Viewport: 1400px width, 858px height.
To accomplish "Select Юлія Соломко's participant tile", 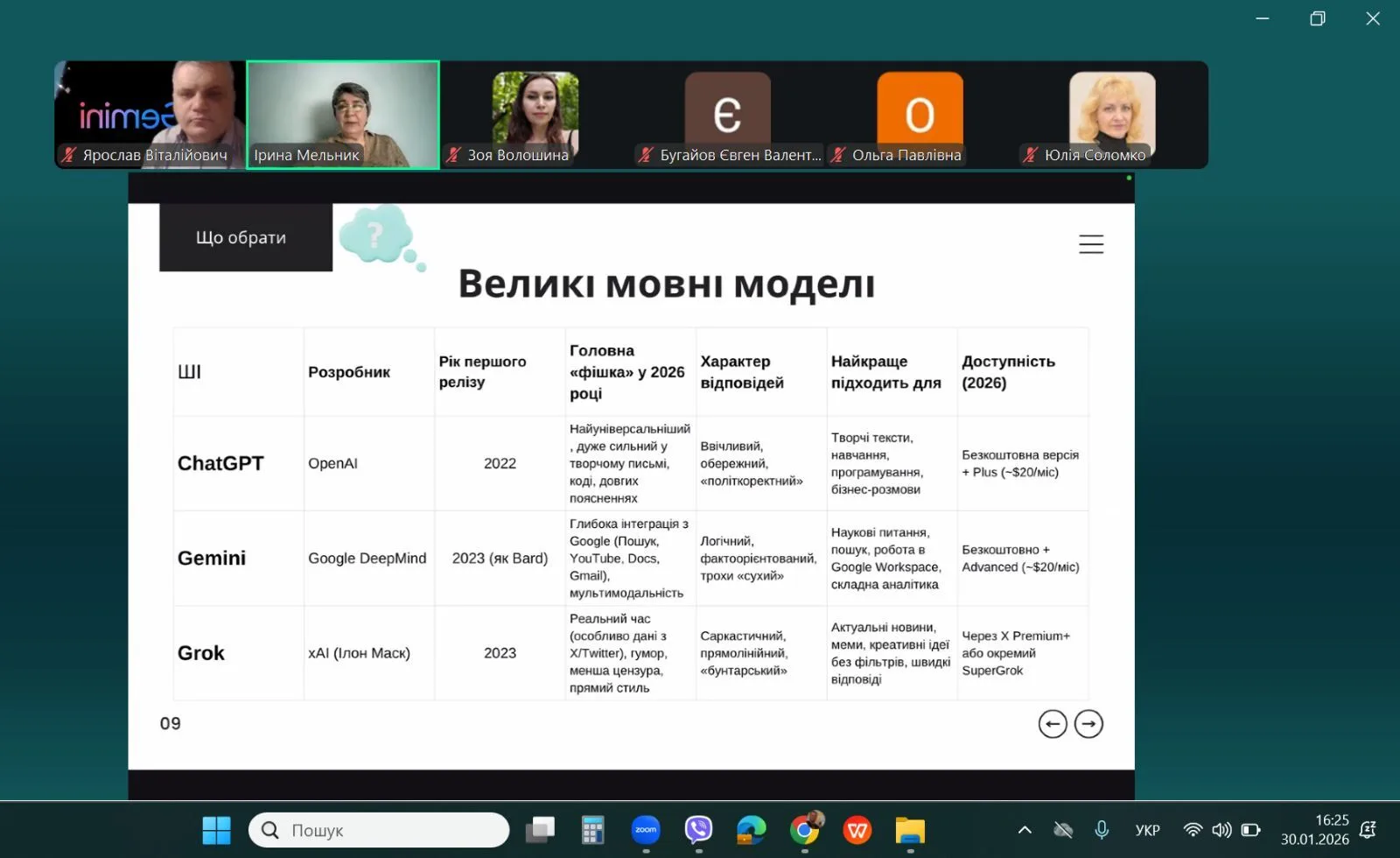I will pyautogui.click(x=1112, y=115).
